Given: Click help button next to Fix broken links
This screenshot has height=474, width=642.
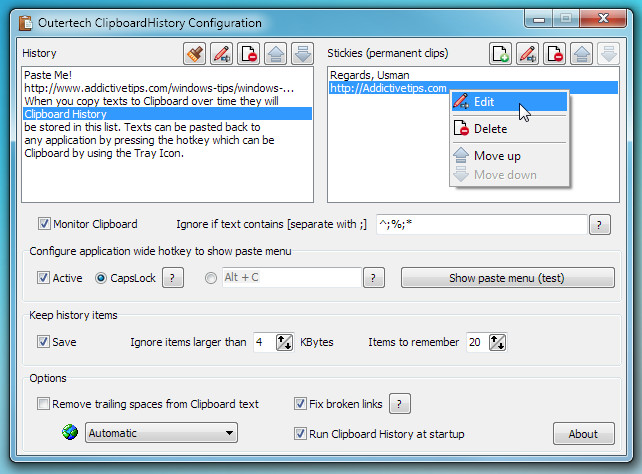Looking at the screenshot, I should (400, 404).
